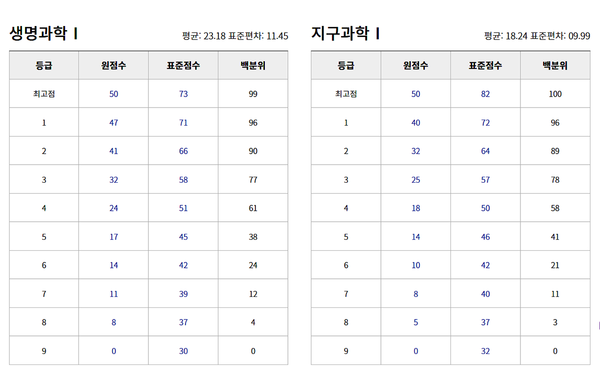Image resolution: width=600 pixels, height=380 pixels.
Task: Open 생명과학 I grade 7 standard score 39
Action: point(183,294)
